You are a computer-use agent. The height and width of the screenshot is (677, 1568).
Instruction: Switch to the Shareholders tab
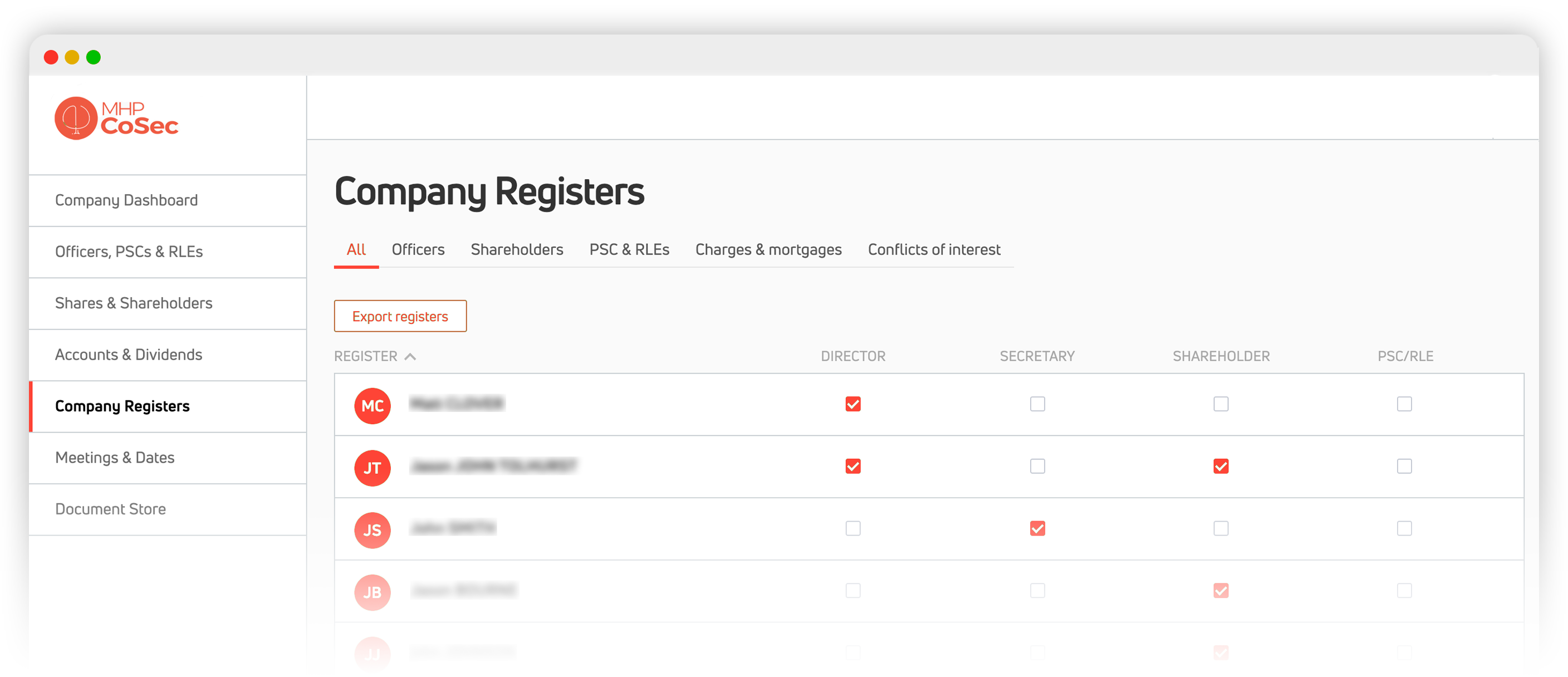point(517,249)
